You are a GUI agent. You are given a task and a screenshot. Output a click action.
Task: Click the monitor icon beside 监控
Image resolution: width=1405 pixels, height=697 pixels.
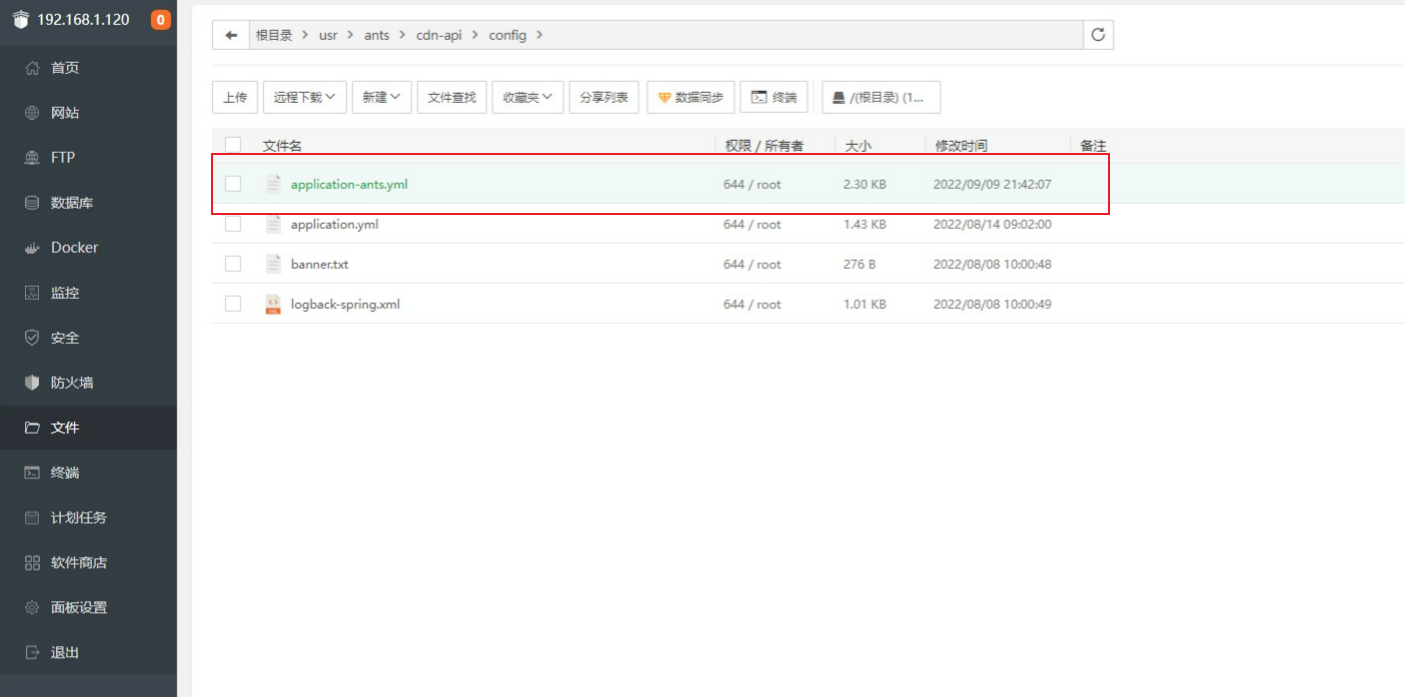point(32,293)
